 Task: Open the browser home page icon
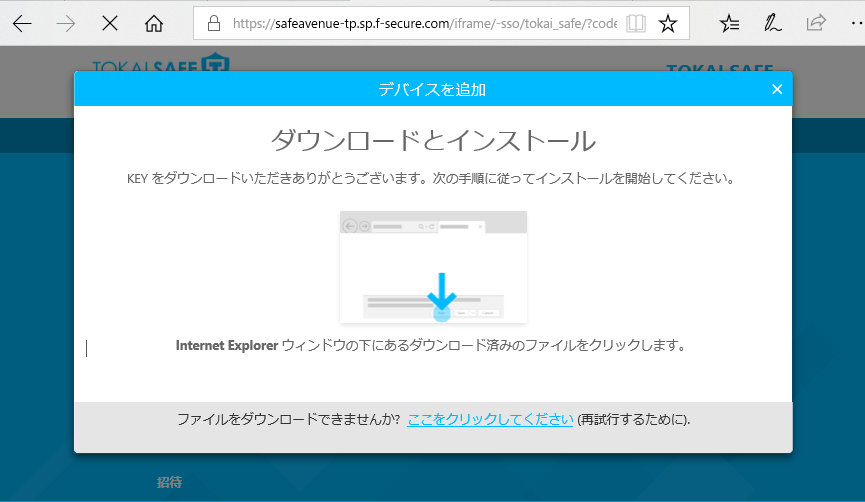coord(154,24)
